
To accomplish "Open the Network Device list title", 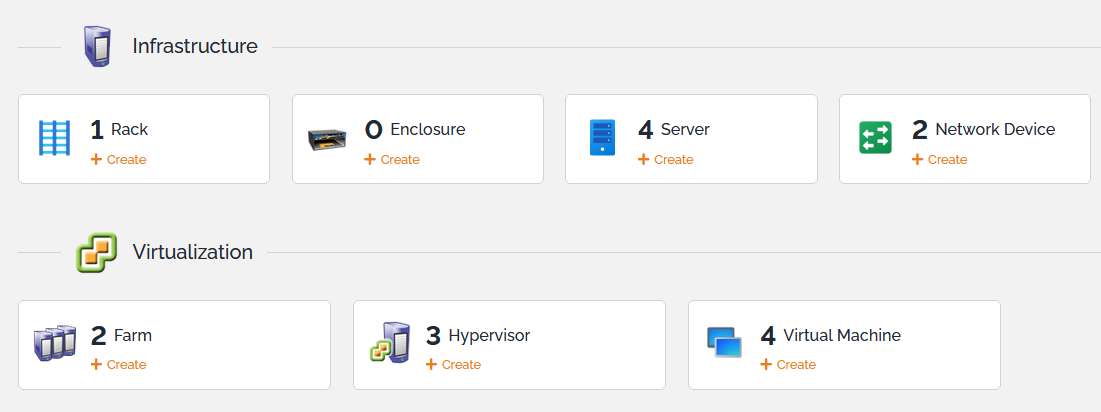I will tap(994, 129).
